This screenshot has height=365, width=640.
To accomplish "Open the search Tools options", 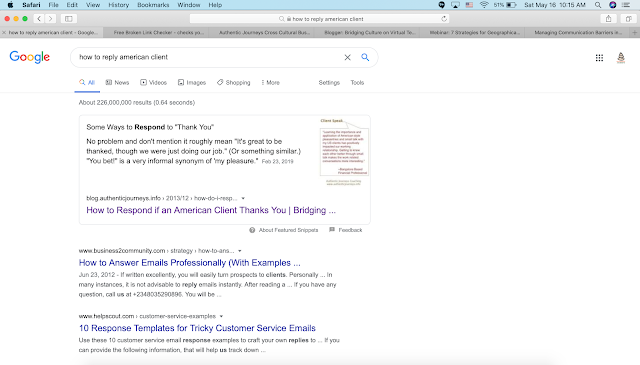I will click(357, 82).
